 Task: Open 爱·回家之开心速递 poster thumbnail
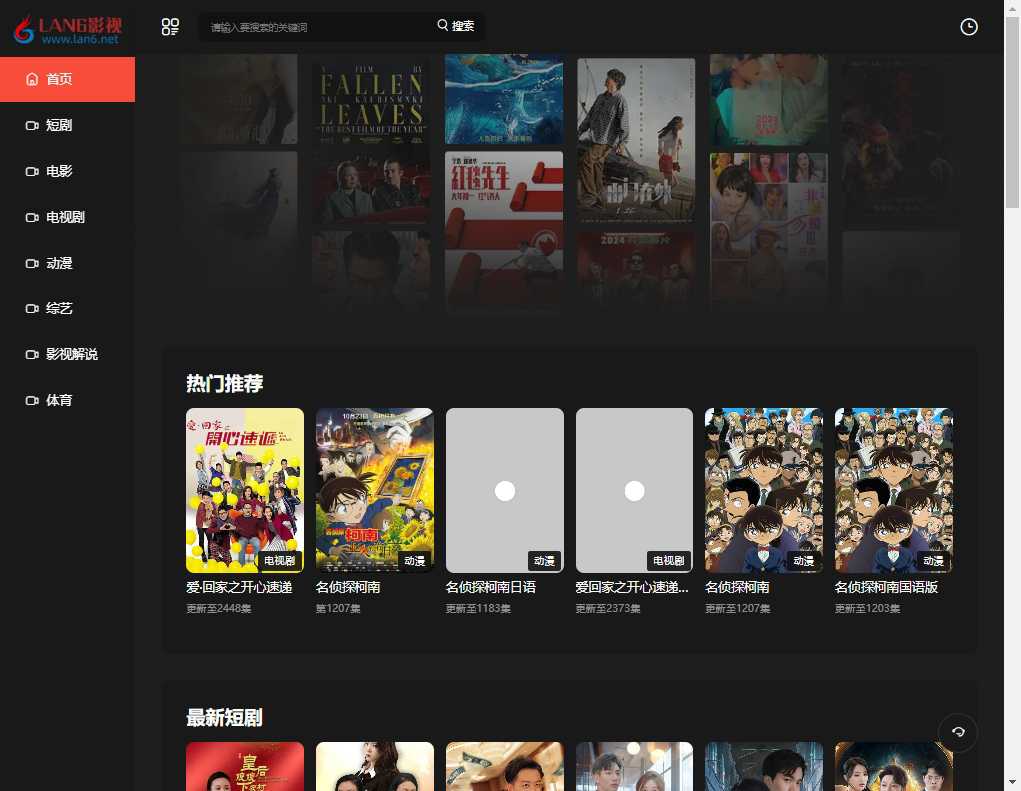[x=245, y=490]
